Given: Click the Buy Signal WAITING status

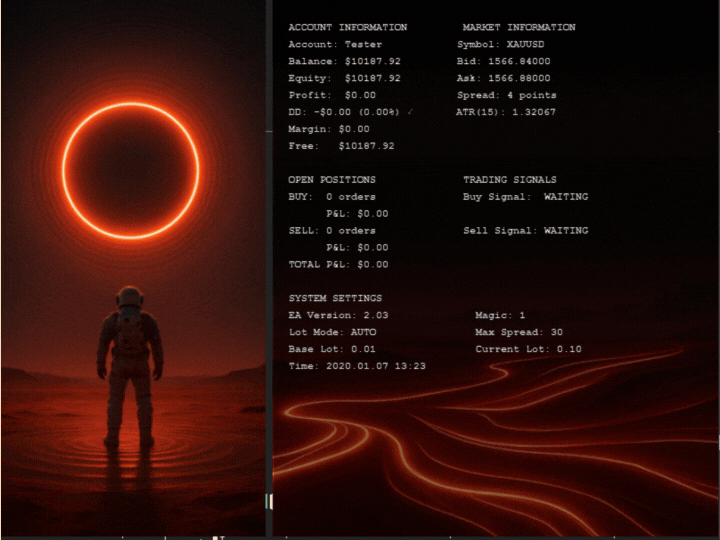Looking at the screenshot, I should click(566, 197).
